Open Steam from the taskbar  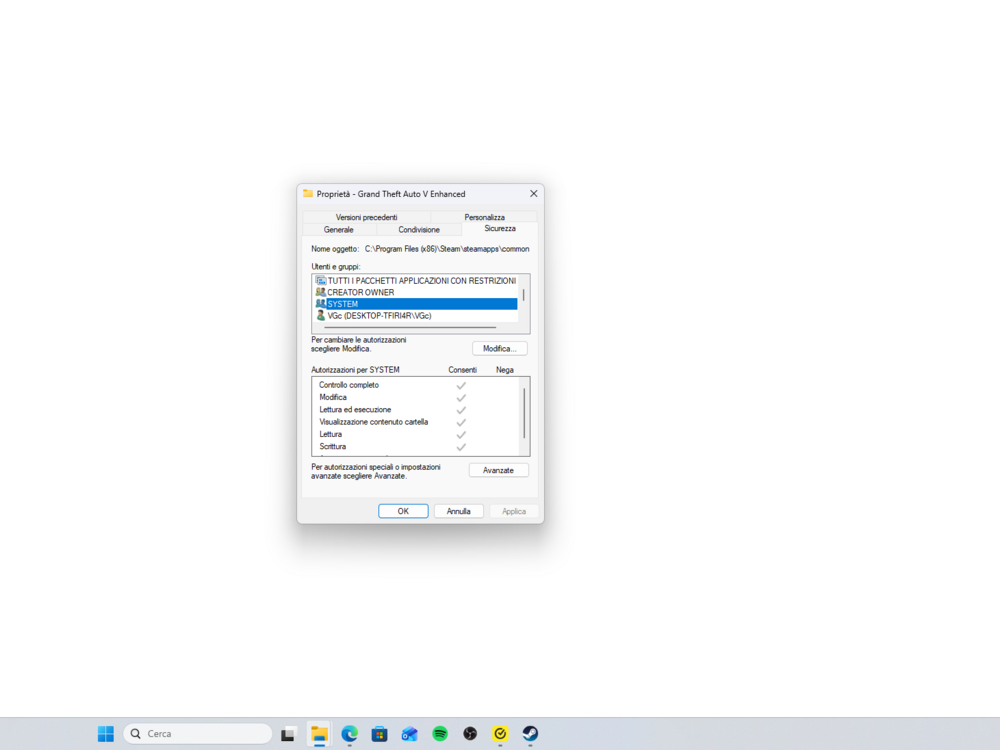[531, 733]
